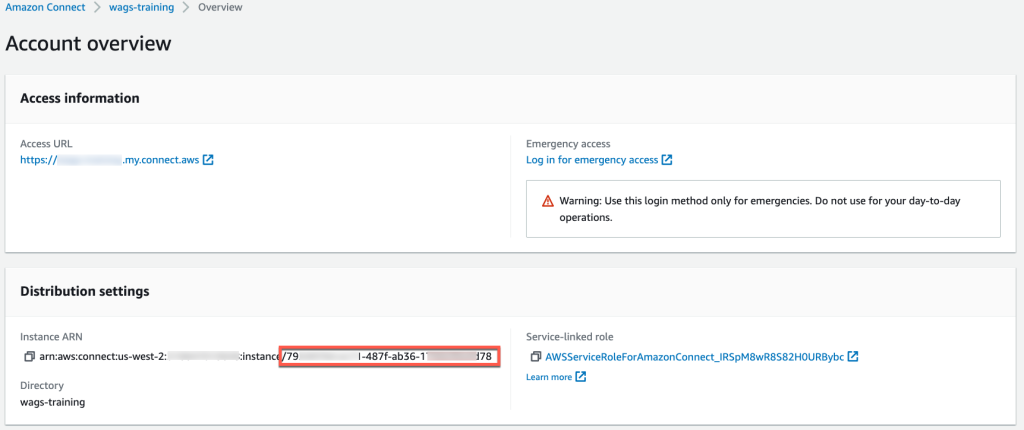1024x430 pixels.
Task: Click external-link icon beside Access URL
Action: [x=208, y=159]
